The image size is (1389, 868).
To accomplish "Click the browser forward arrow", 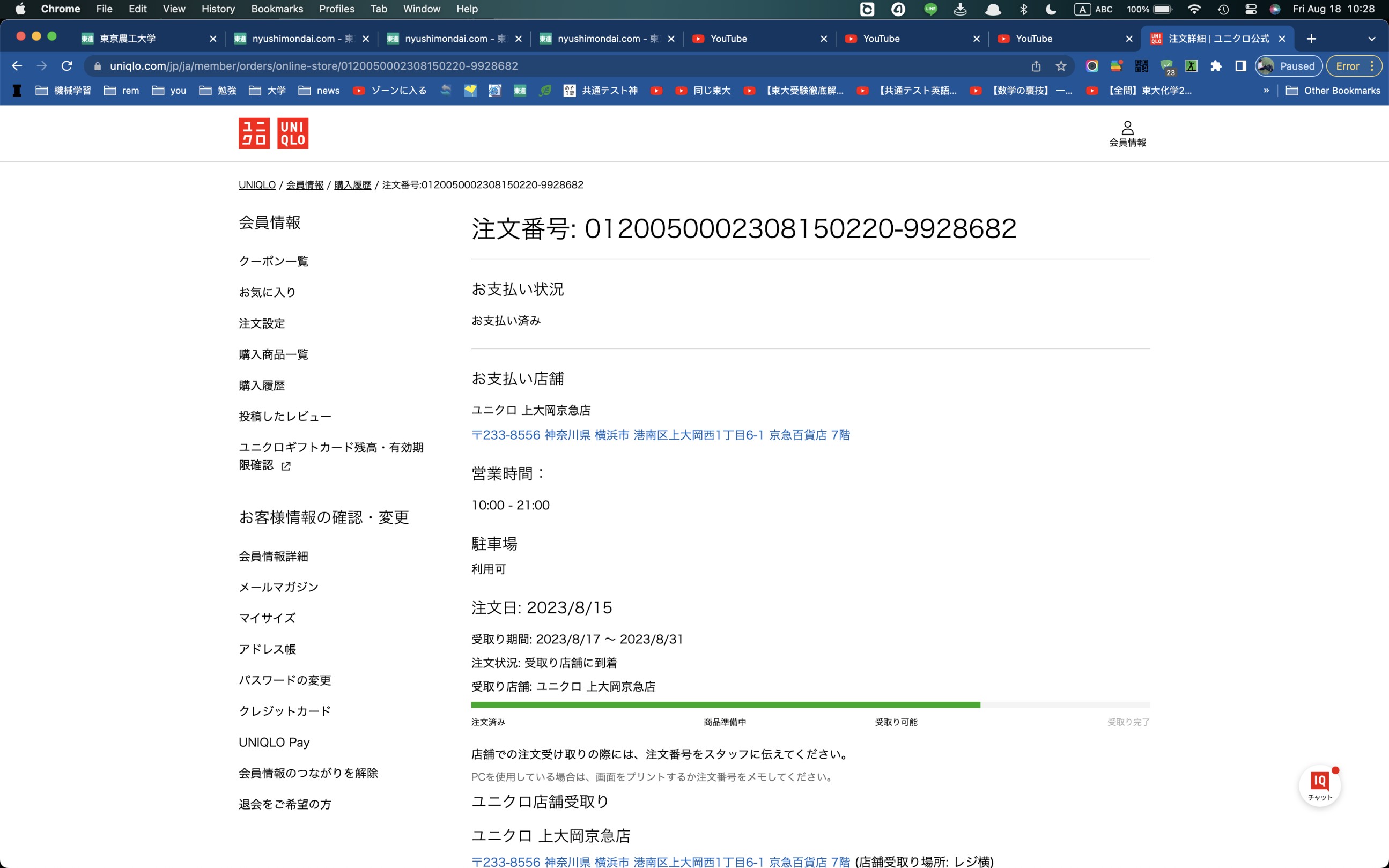I will coord(42,66).
